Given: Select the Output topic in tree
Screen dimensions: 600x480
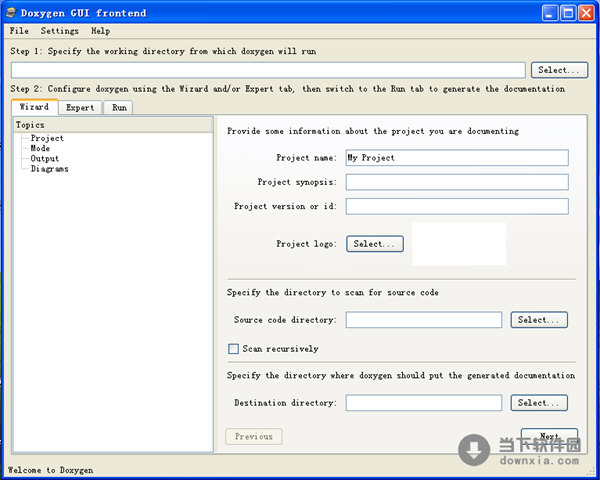Looking at the screenshot, I should tap(44, 158).
